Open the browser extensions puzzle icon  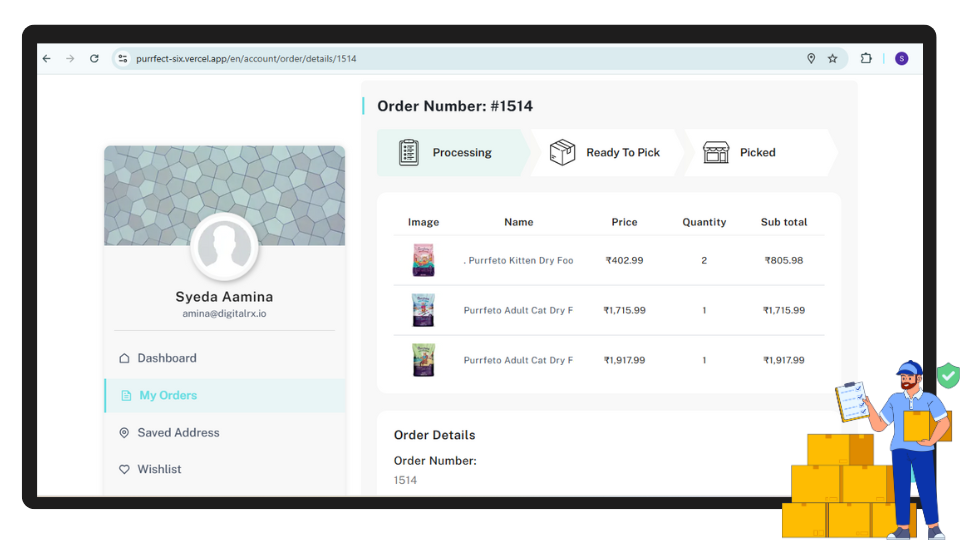coord(866,59)
